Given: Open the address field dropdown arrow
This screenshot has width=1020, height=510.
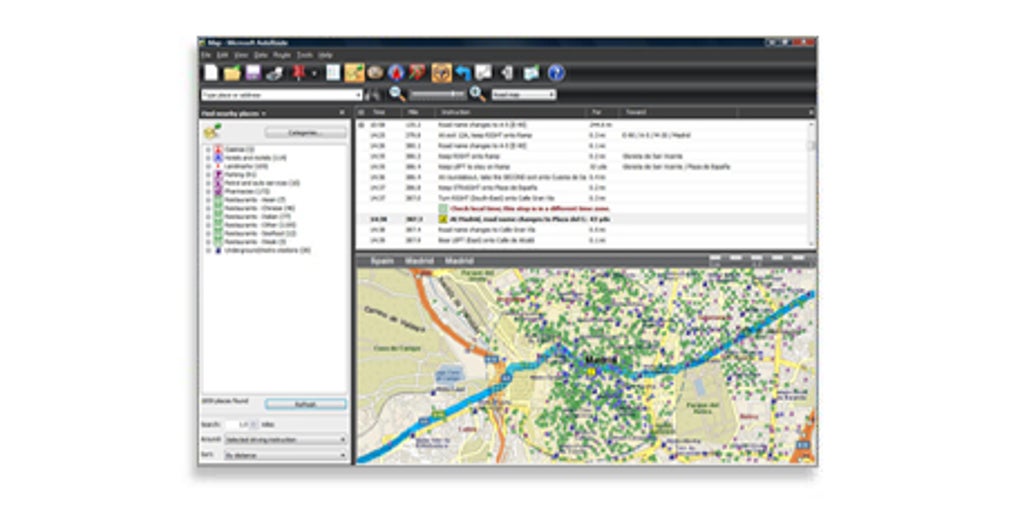Looking at the screenshot, I should (359, 95).
